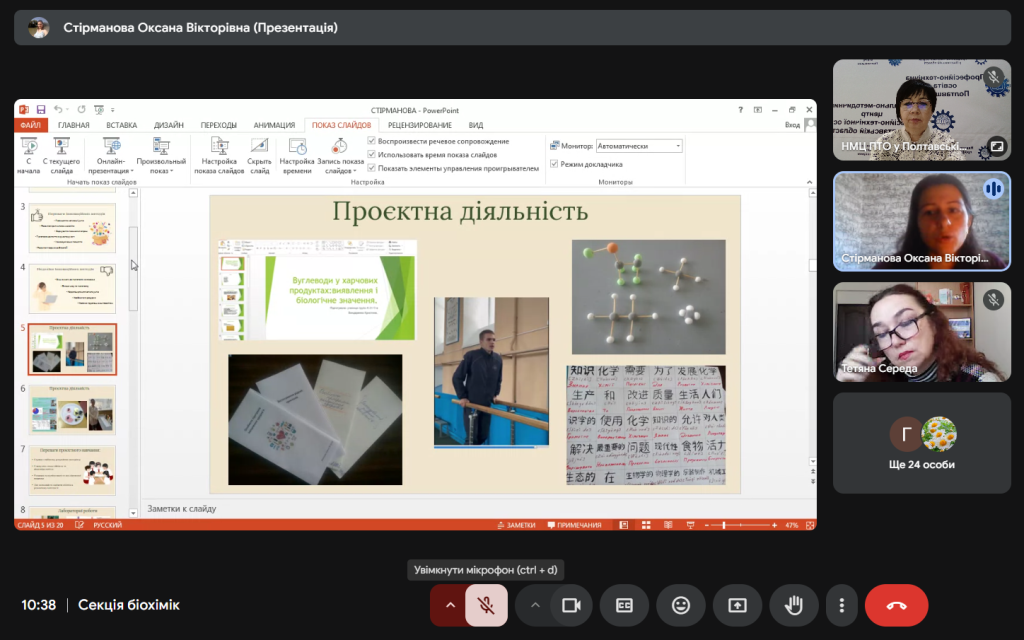The height and width of the screenshot is (640, 1024).
Task: Open the three-dot more options menu
Action: (x=842, y=605)
